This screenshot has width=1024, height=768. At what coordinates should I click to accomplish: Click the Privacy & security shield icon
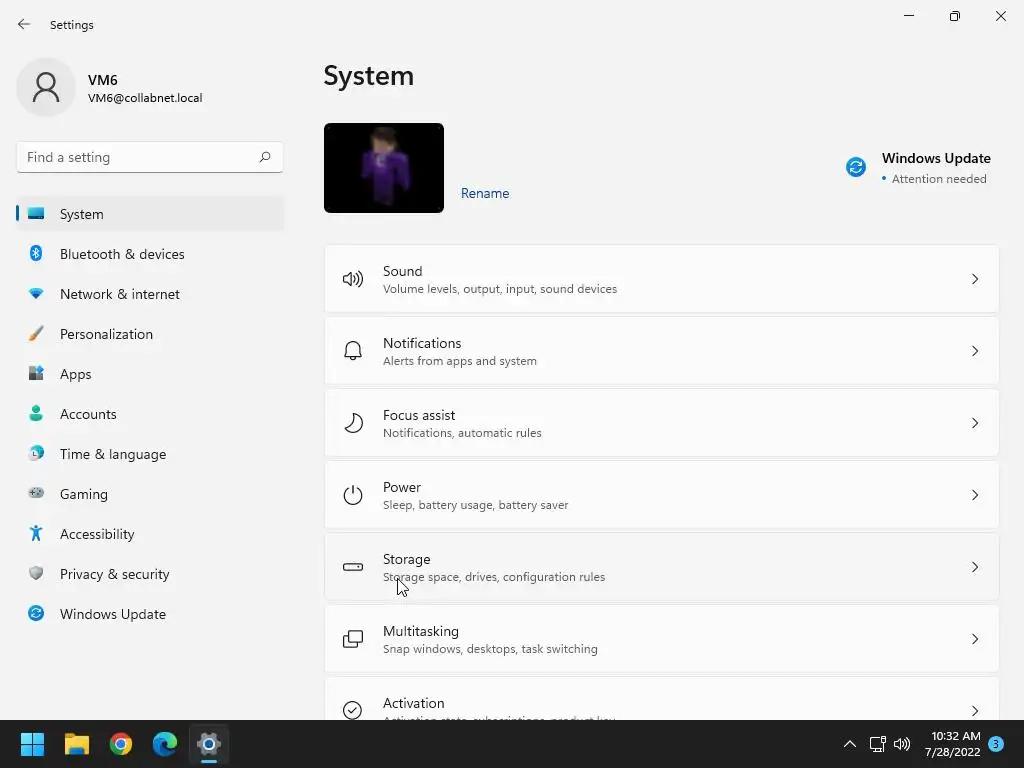coord(36,573)
